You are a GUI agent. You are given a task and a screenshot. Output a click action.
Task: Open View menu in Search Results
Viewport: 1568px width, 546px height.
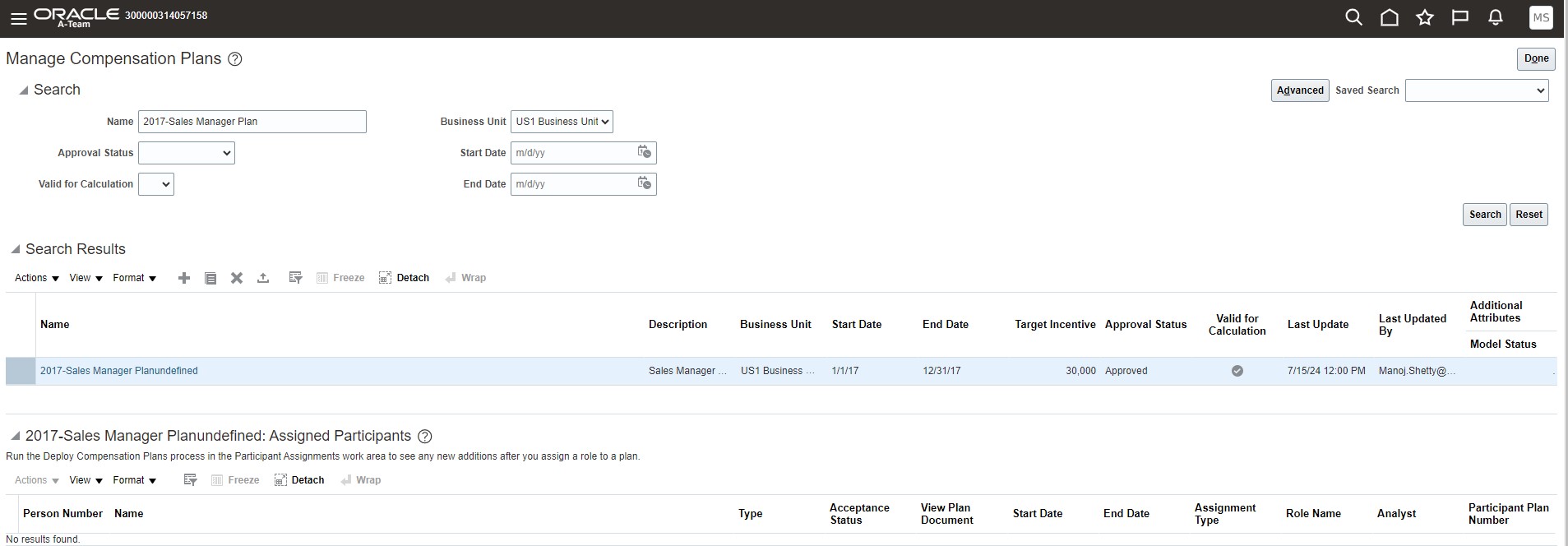click(x=86, y=278)
